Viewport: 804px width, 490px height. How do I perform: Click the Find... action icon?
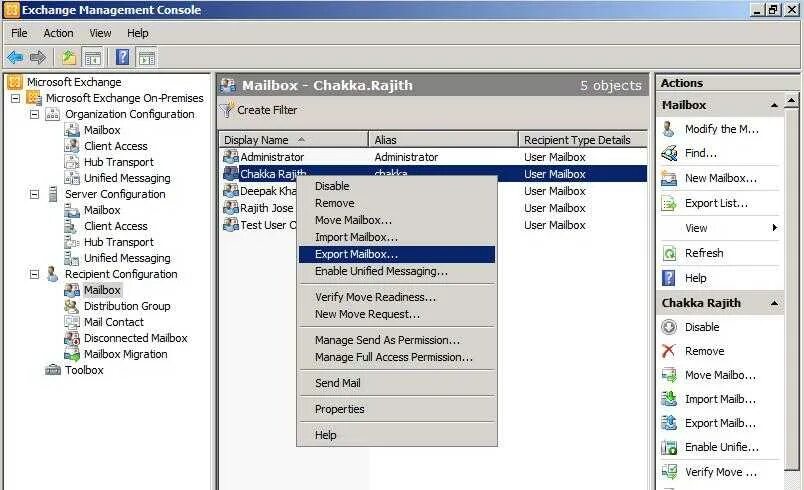(669, 153)
